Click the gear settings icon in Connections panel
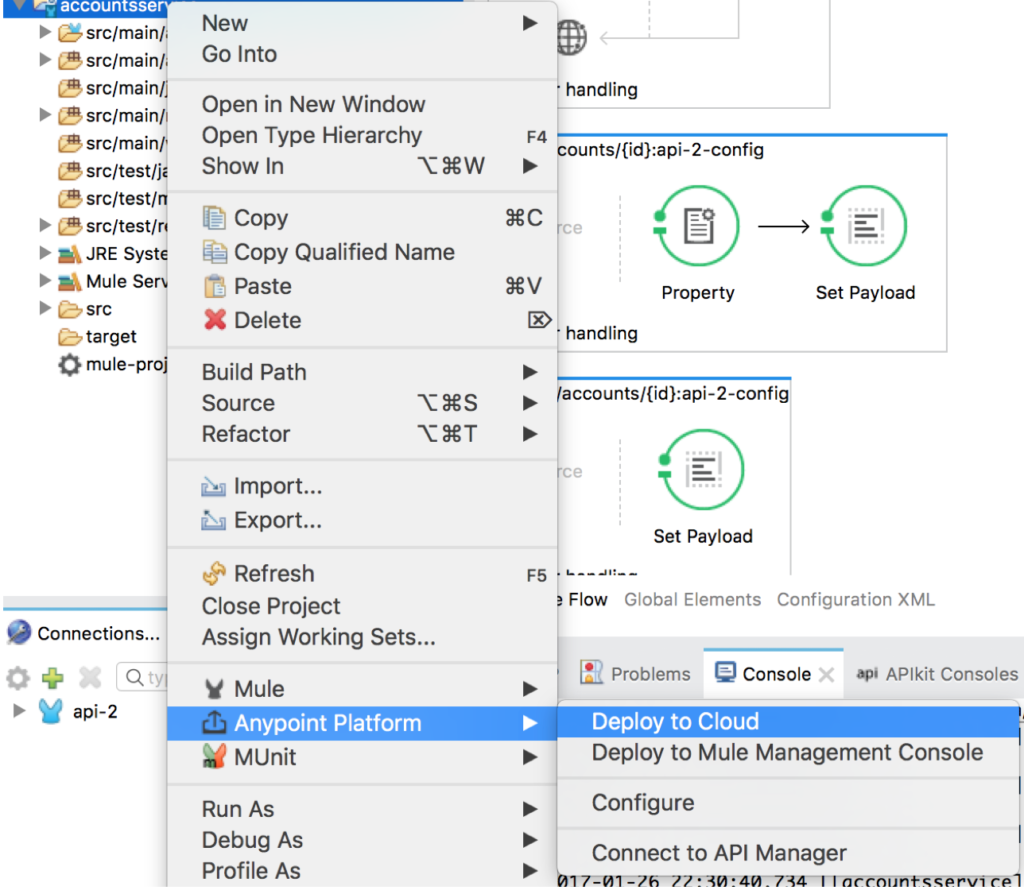1024x890 pixels. [18, 678]
